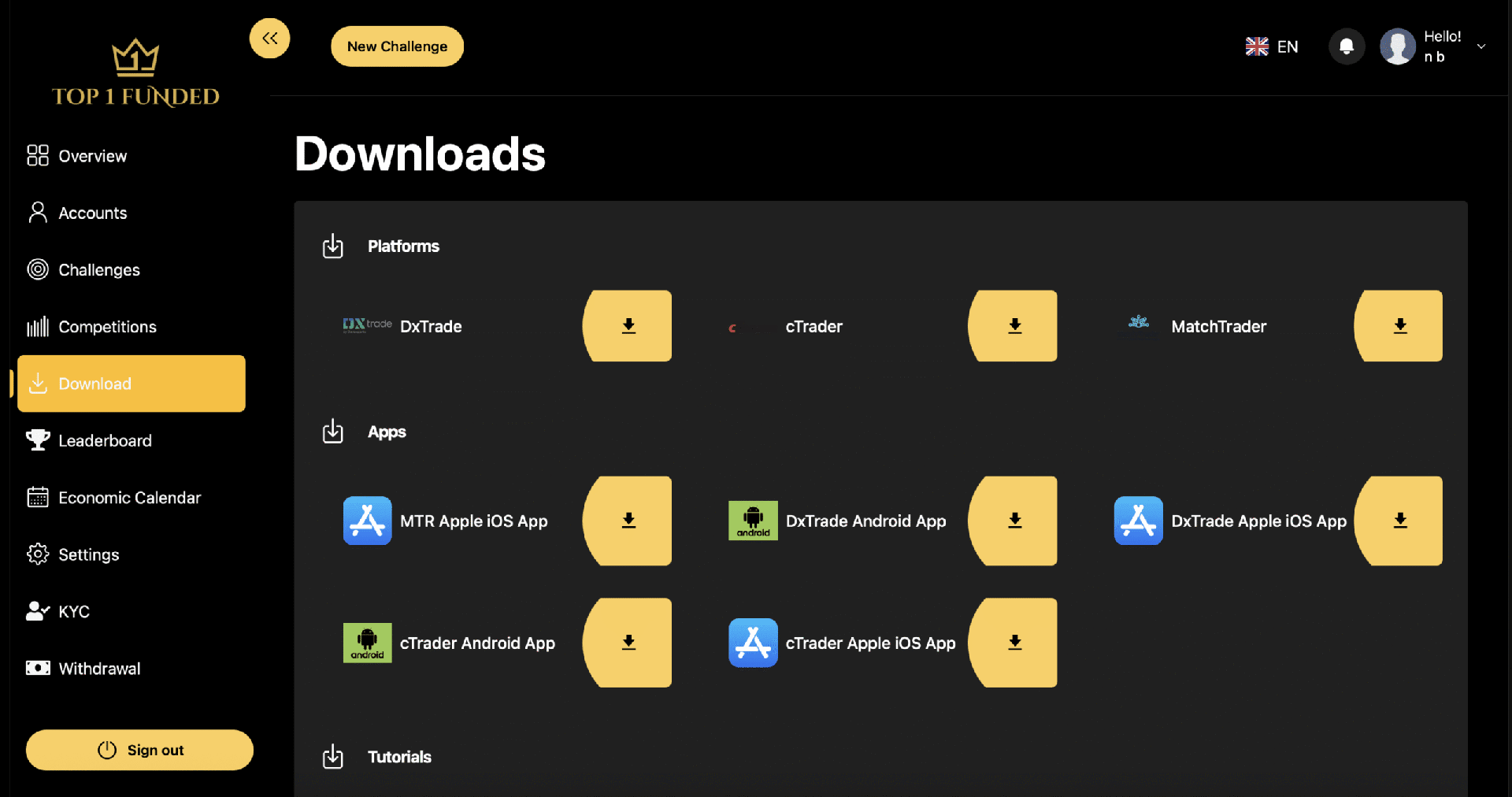
Task: Go to Accounts in the sidebar
Action: (132, 213)
